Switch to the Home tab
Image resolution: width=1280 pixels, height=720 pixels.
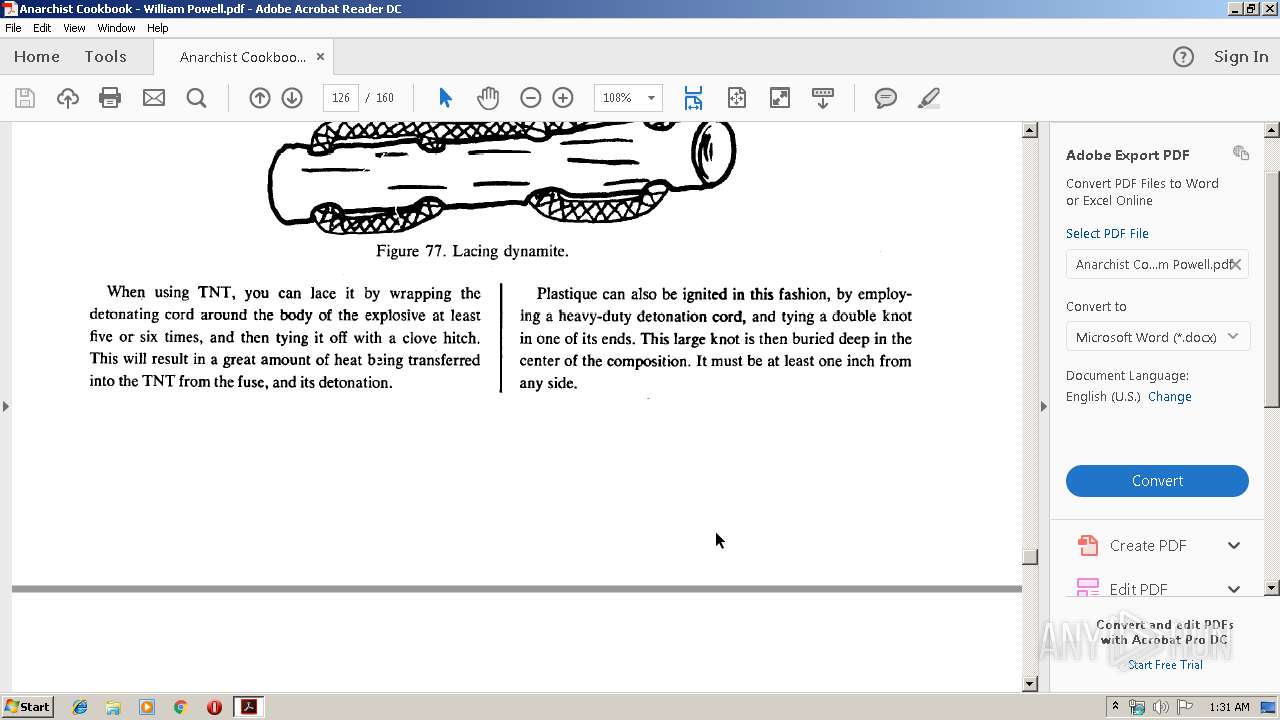[x=37, y=57]
